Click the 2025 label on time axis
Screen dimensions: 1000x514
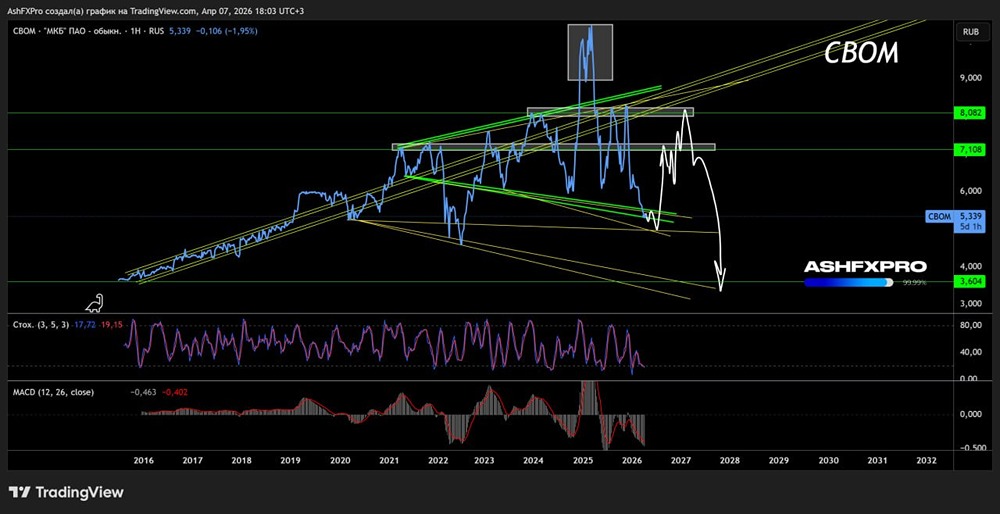click(x=583, y=460)
